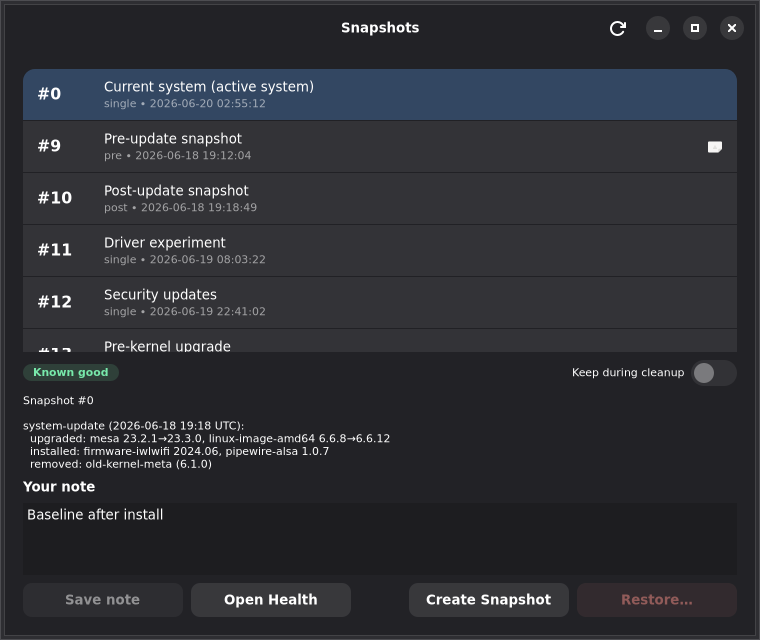Click the 'upgraded: mesa' detail line
The image size is (760, 640).
click(210, 438)
